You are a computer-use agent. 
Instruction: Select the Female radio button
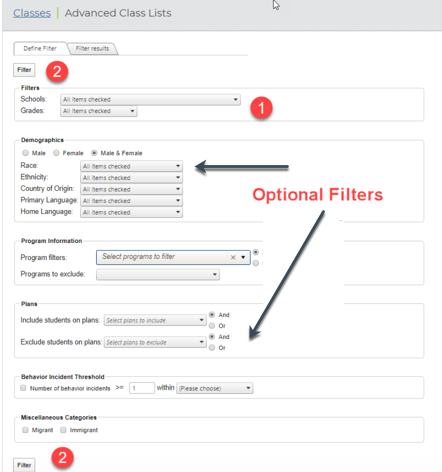(56, 153)
